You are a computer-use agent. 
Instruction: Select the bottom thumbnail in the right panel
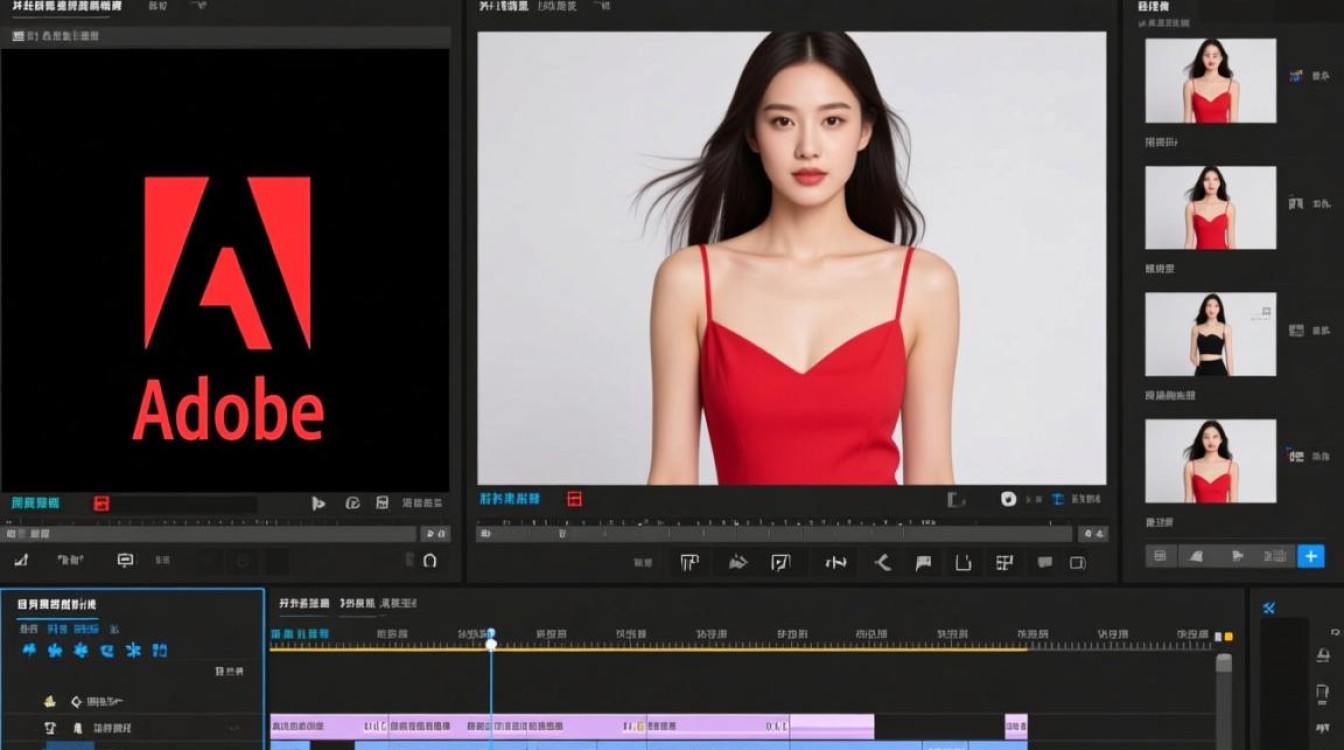point(1210,461)
